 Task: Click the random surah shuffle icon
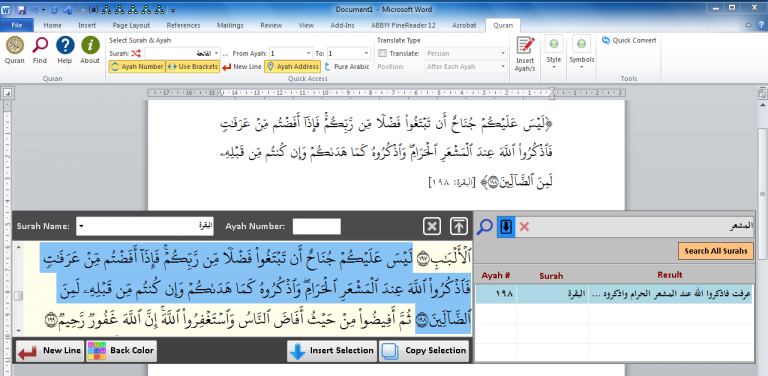coord(136,53)
